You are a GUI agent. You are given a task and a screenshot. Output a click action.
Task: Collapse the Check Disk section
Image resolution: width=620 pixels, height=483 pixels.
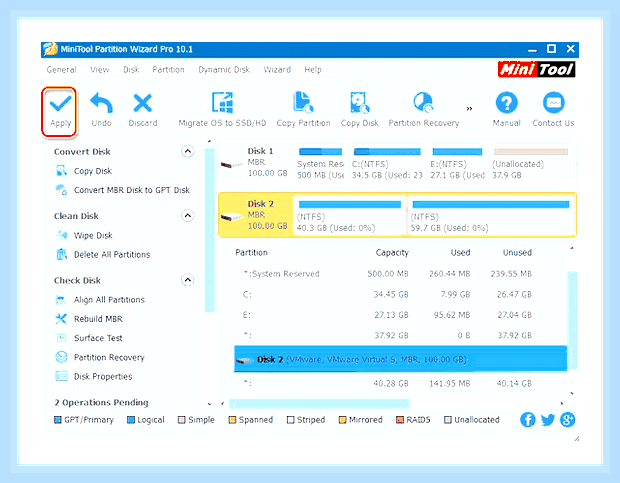(187, 280)
